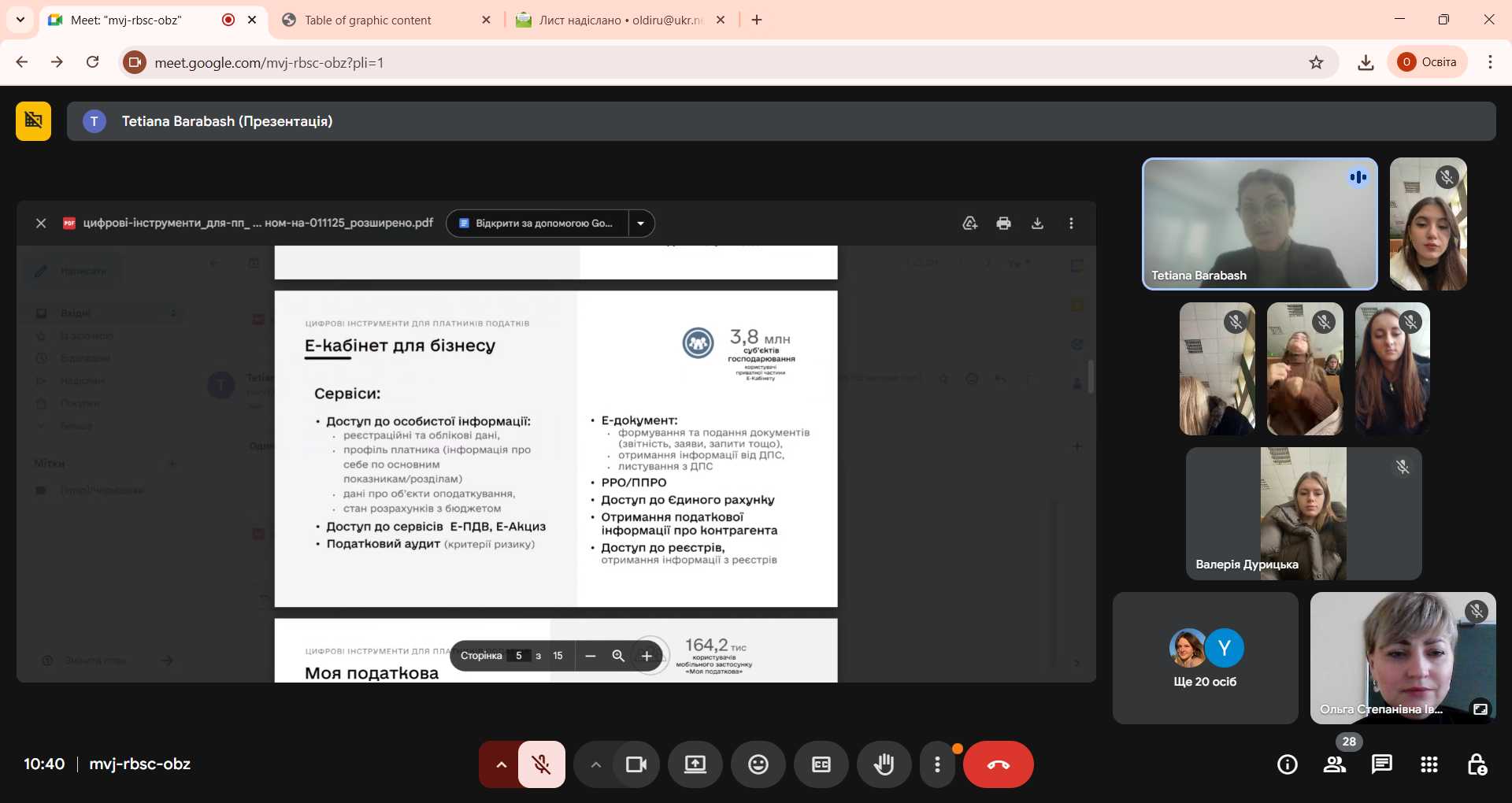The image size is (1512, 803).
Task: Leave the call with the red hang-up button
Action: click(998, 764)
